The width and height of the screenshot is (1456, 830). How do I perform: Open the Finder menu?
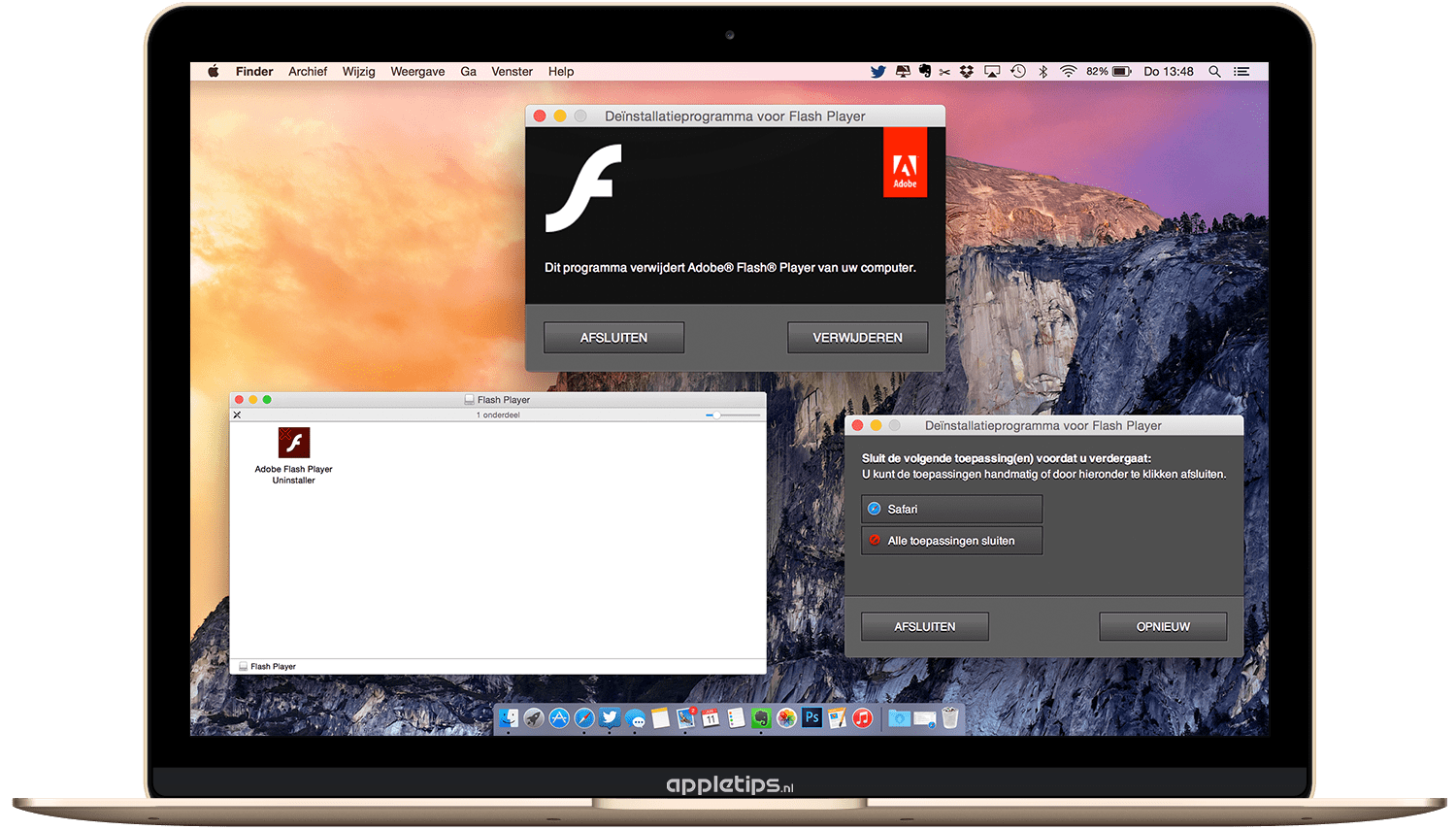pyautogui.click(x=254, y=71)
